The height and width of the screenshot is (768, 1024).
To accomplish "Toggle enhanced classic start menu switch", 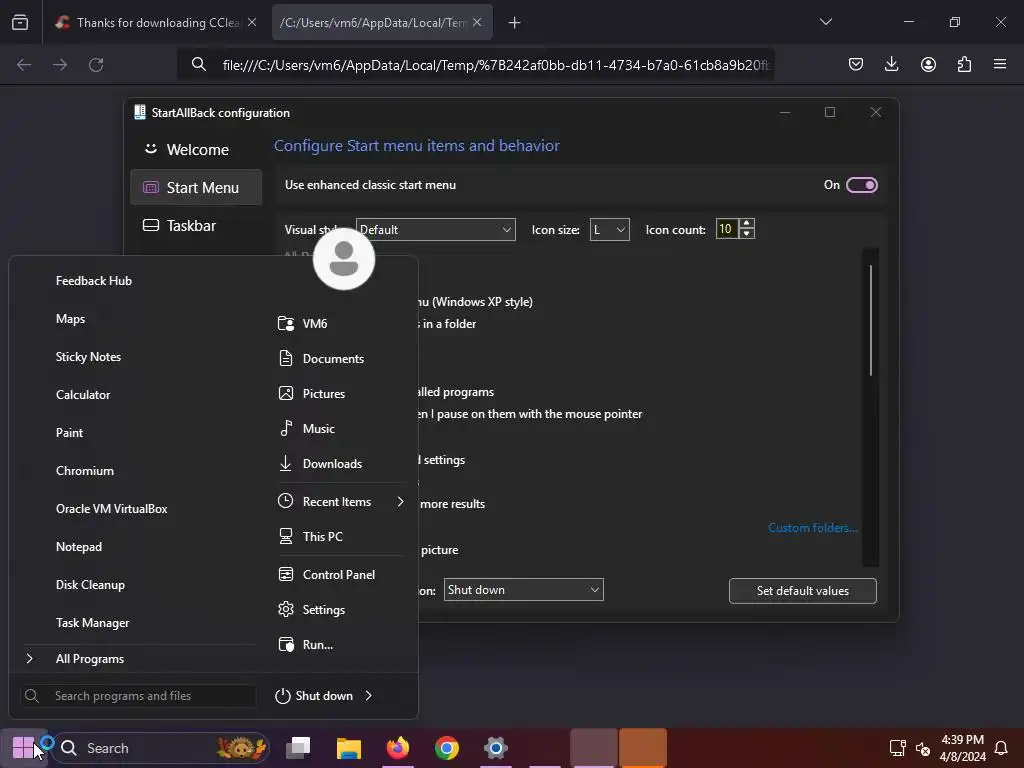I will point(861,185).
